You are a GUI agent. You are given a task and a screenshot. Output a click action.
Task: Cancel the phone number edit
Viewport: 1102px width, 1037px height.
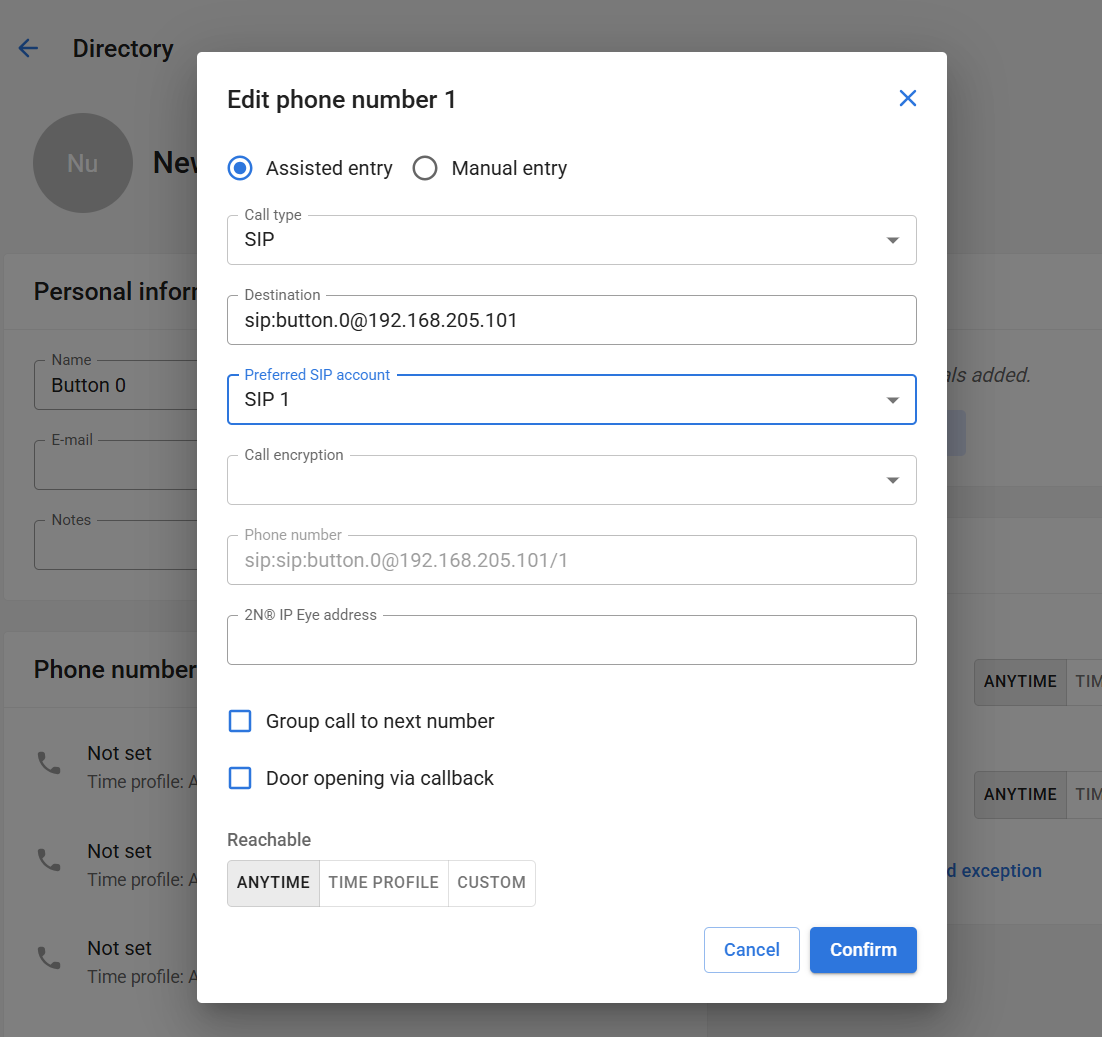coord(751,950)
